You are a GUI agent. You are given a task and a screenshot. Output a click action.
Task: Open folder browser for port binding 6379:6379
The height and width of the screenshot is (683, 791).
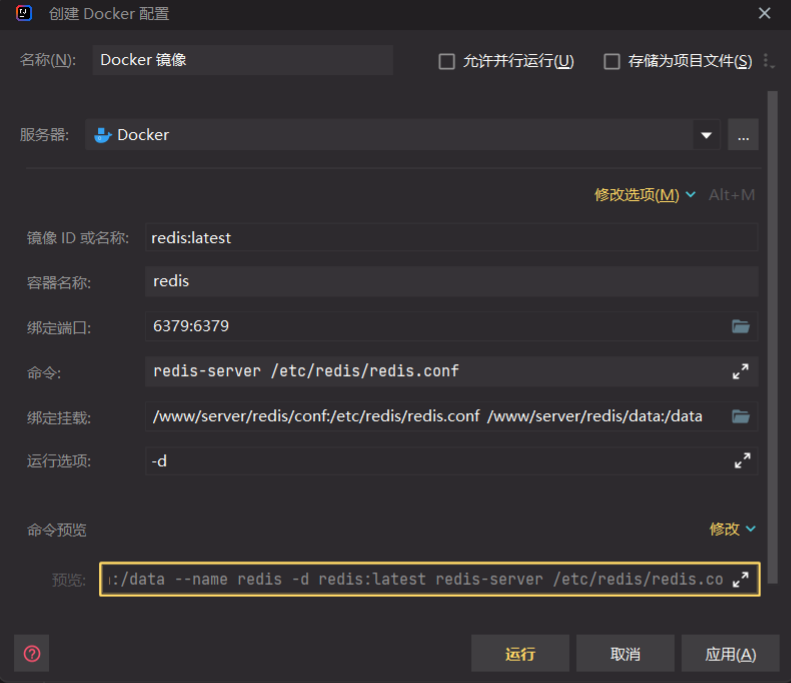741,326
